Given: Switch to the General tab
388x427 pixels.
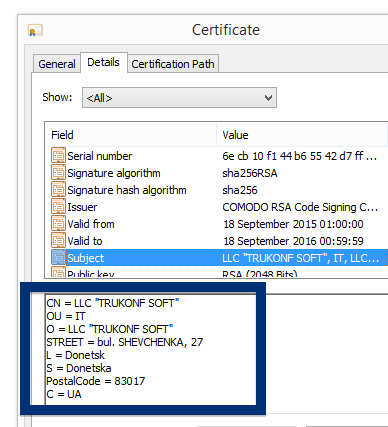Looking at the screenshot, I should (57, 64).
